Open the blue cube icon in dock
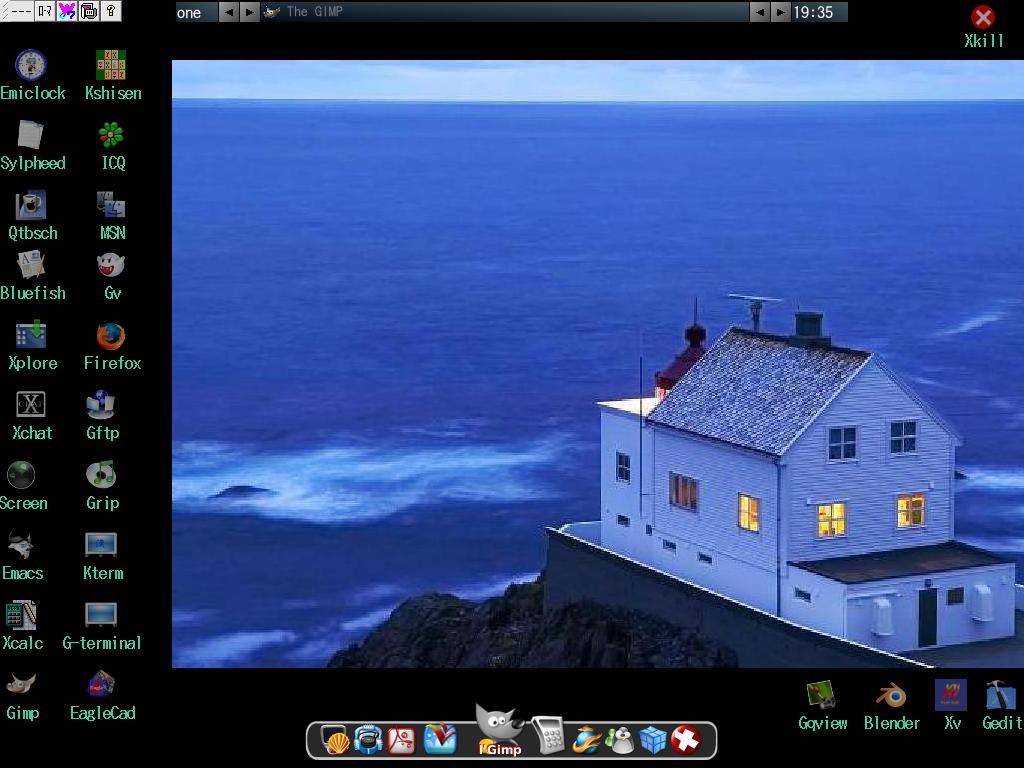 (652, 740)
